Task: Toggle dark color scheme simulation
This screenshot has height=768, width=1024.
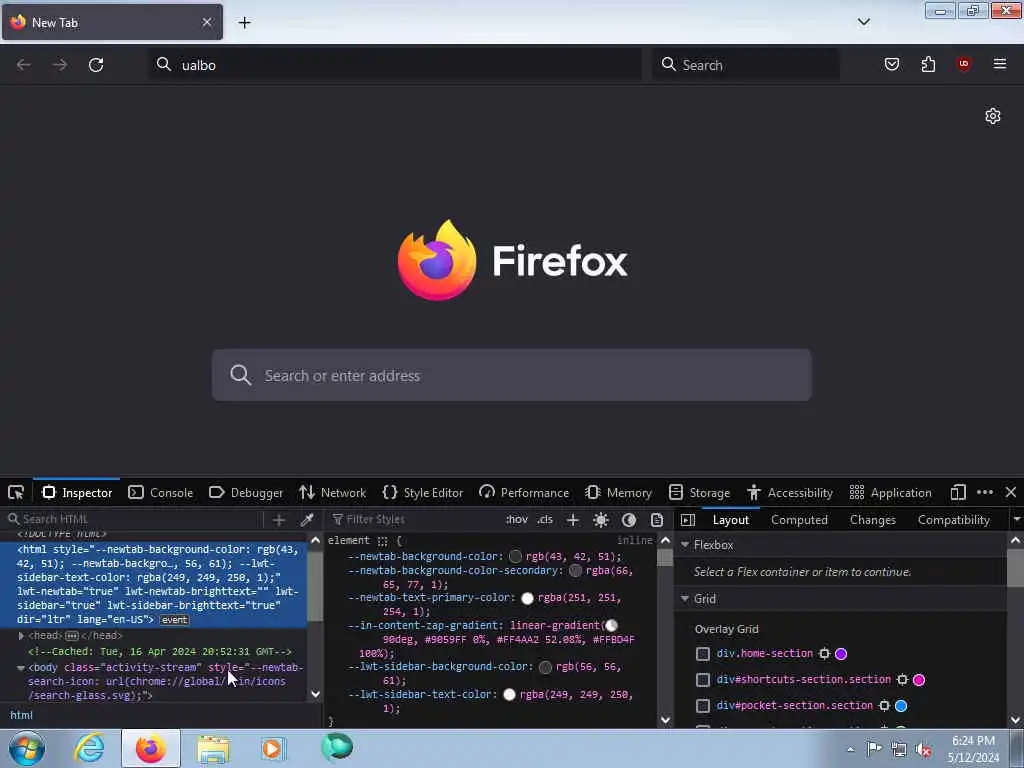Action: pyautogui.click(x=629, y=520)
